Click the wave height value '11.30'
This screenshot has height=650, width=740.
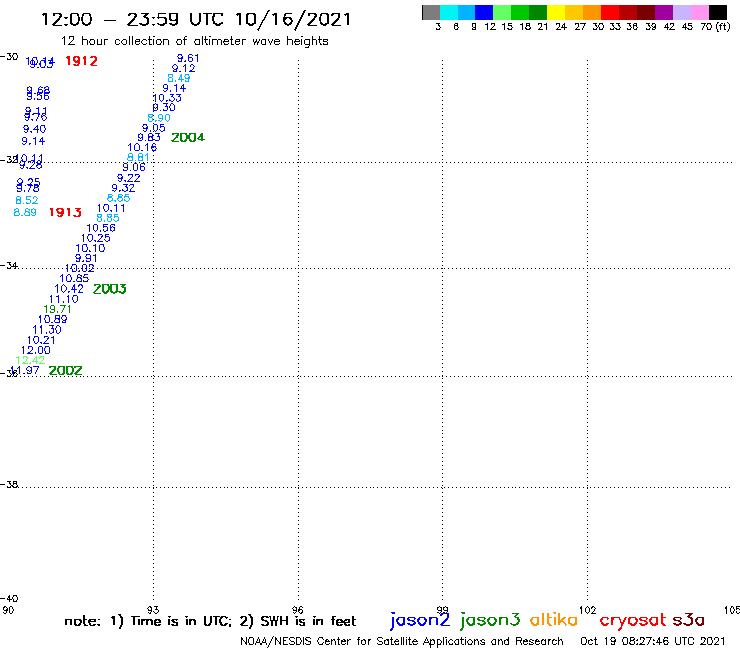[x=47, y=329]
